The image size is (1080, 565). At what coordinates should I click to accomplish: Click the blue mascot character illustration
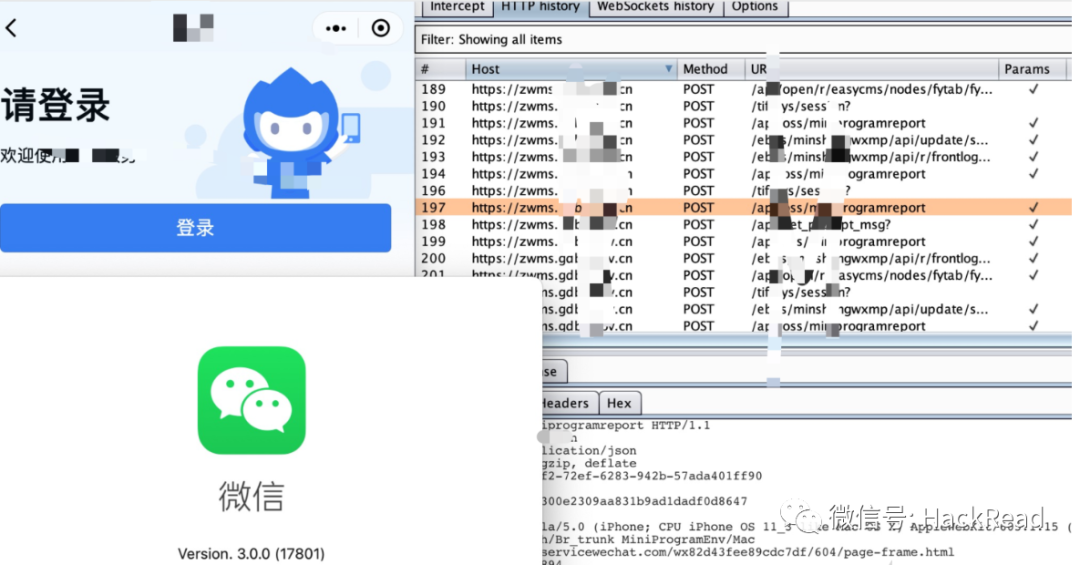click(x=296, y=132)
